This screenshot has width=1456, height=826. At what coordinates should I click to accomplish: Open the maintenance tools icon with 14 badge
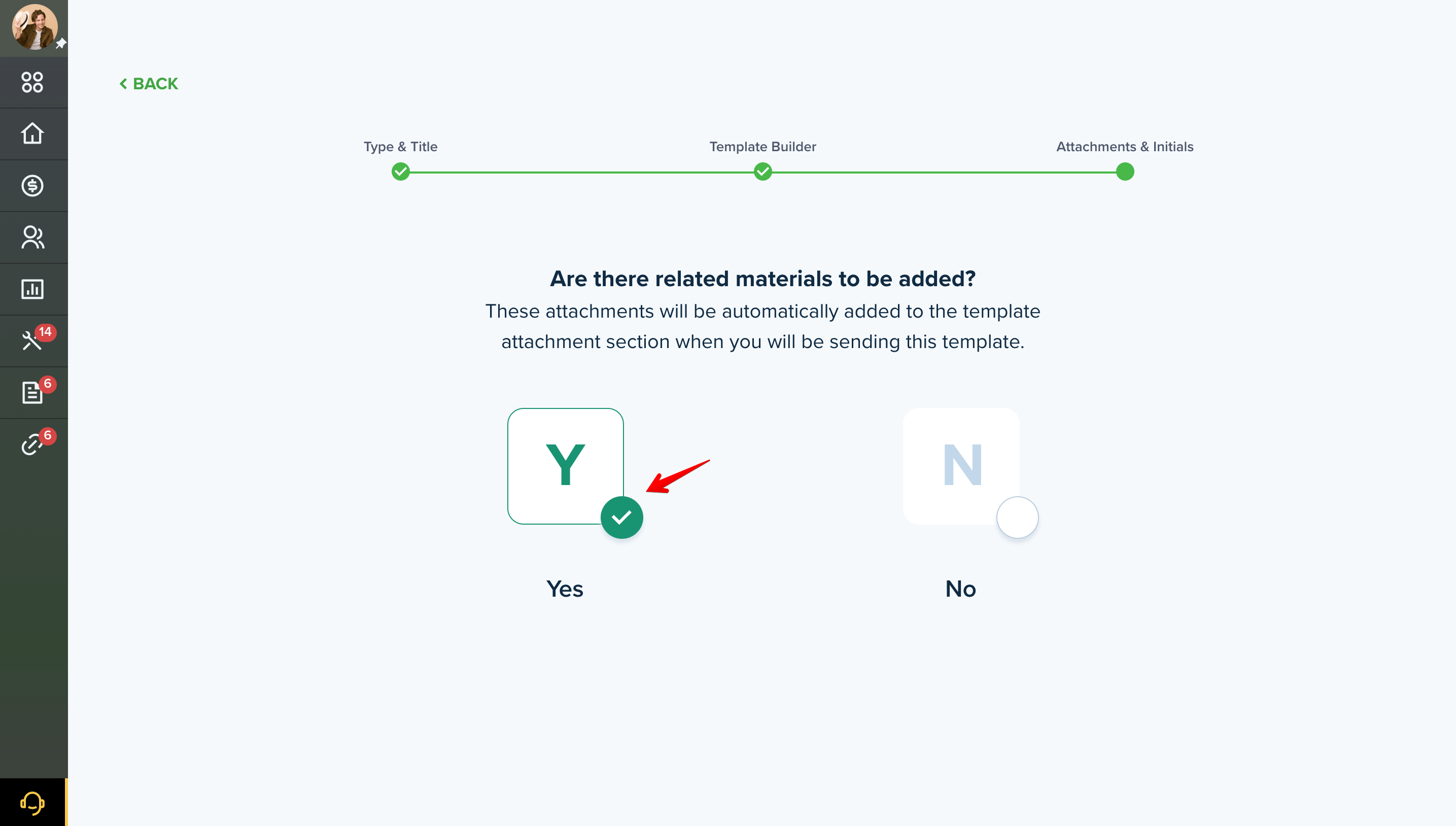(32, 340)
